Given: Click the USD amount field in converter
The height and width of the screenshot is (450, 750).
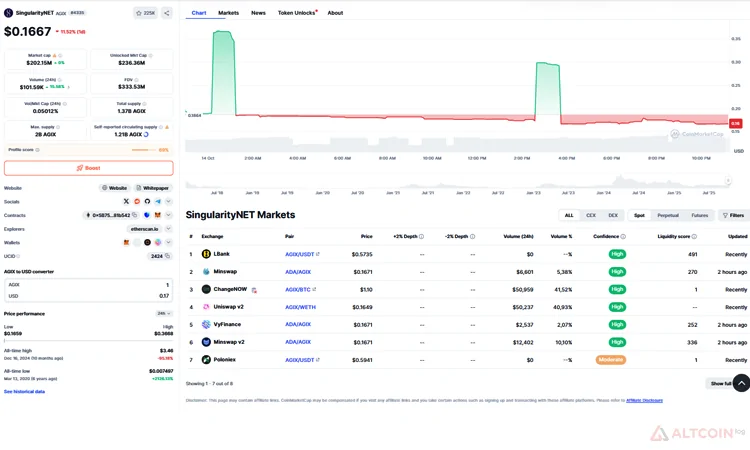Looking at the screenshot, I should pos(88,296).
